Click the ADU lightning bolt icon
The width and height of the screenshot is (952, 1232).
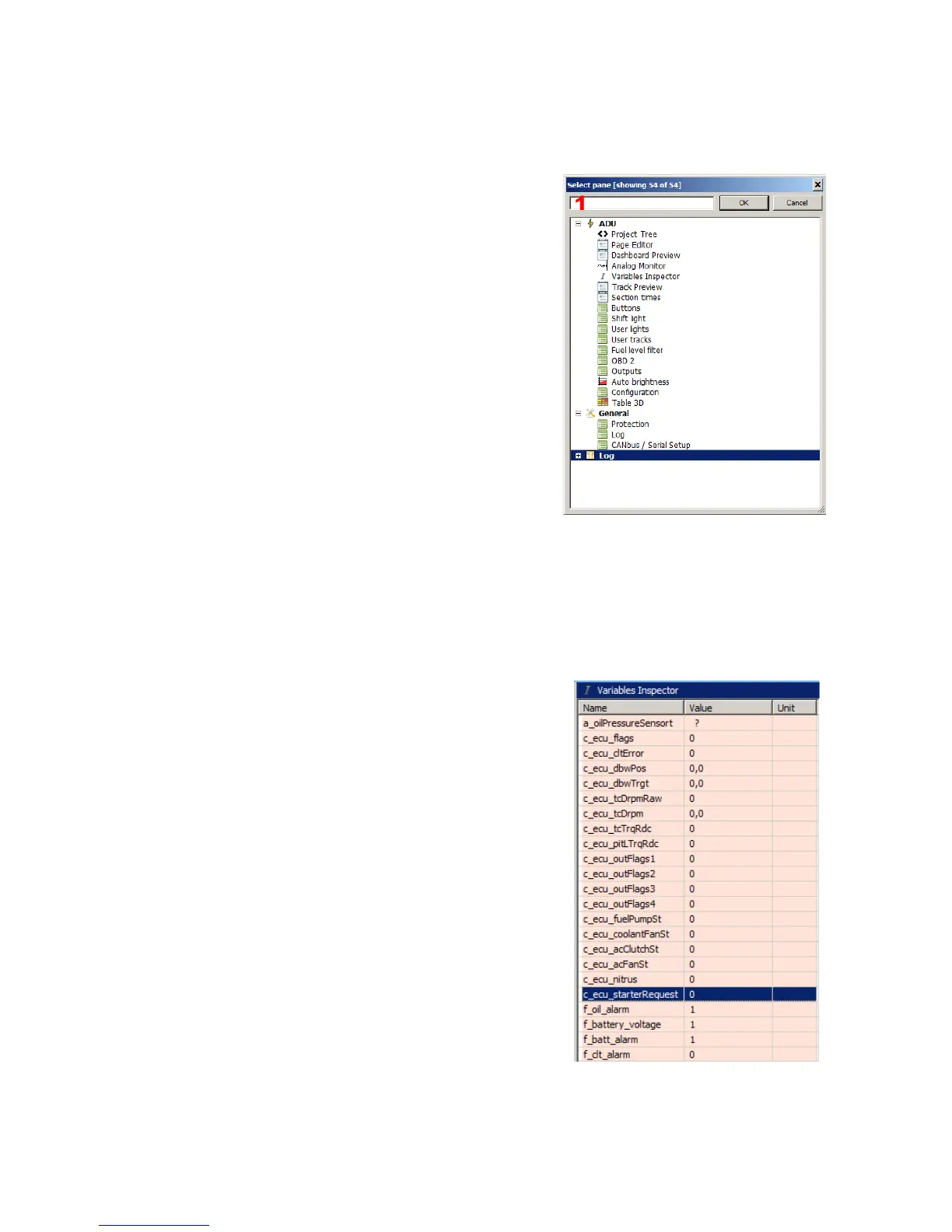[590, 223]
